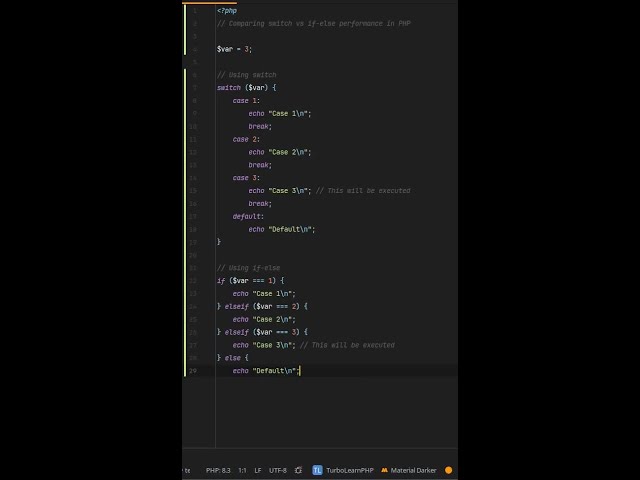The width and height of the screenshot is (640, 480).
Task: Click the switch ($var) { line
Action: pyautogui.click(x=247, y=87)
